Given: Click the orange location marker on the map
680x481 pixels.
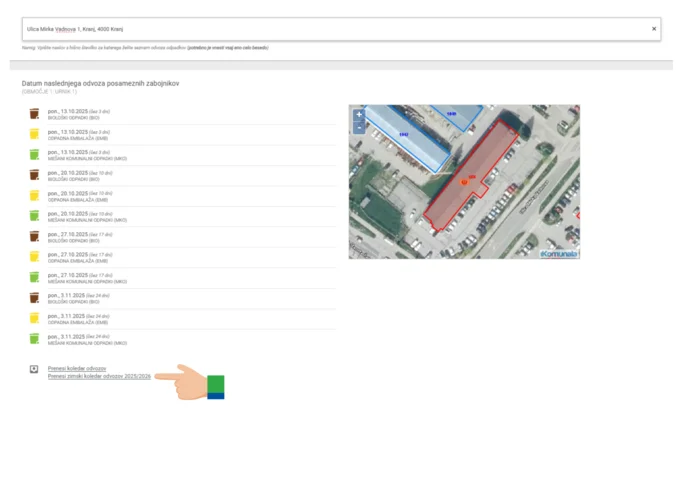Looking at the screenshot, I should pyautogui.click(x=464, y=180).
